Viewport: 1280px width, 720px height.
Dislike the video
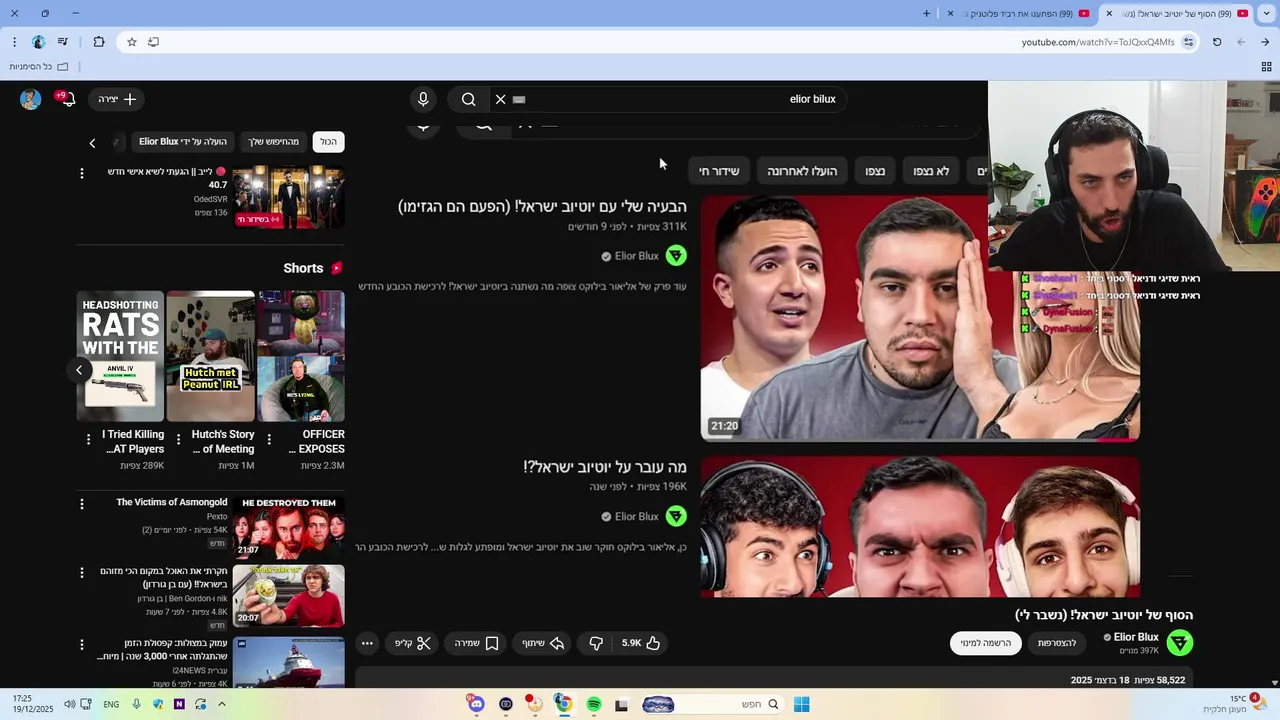coord(596,643)
